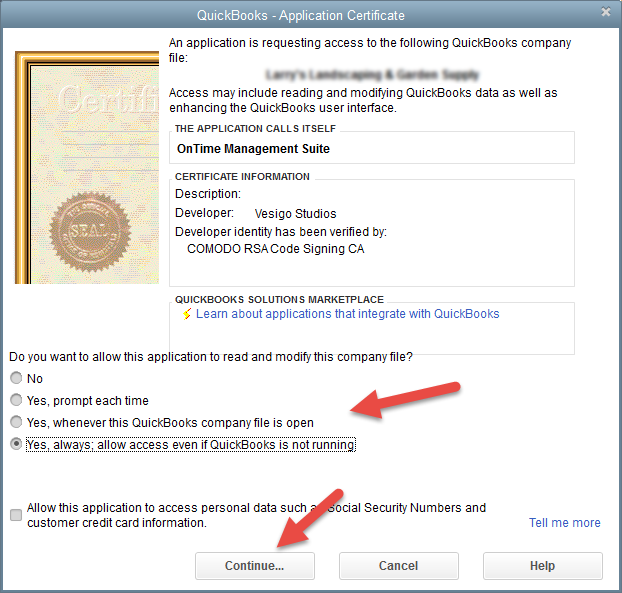
Task: Click "Developer identity has been verified by:" text
Action: point(281,232)
